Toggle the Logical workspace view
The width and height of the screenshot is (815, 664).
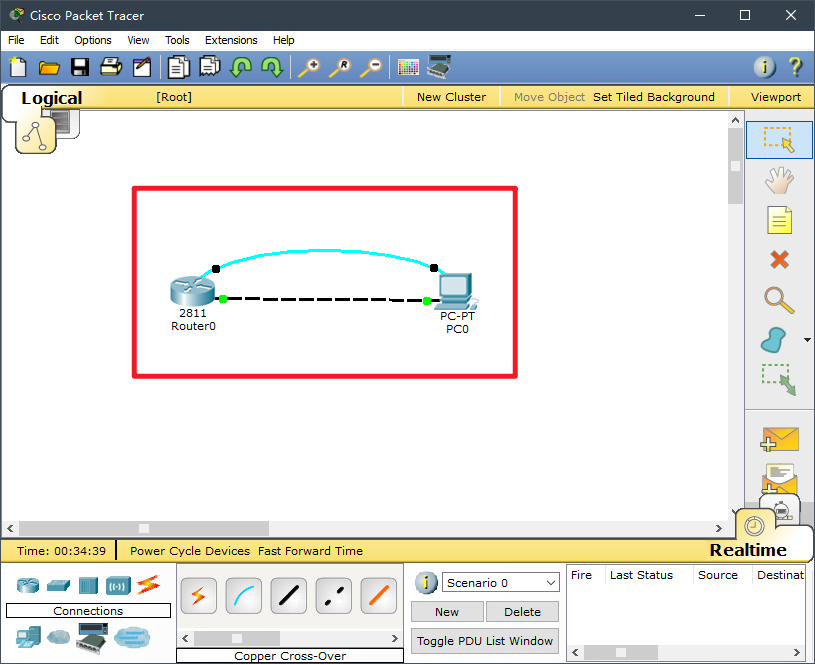pos(52,97)
